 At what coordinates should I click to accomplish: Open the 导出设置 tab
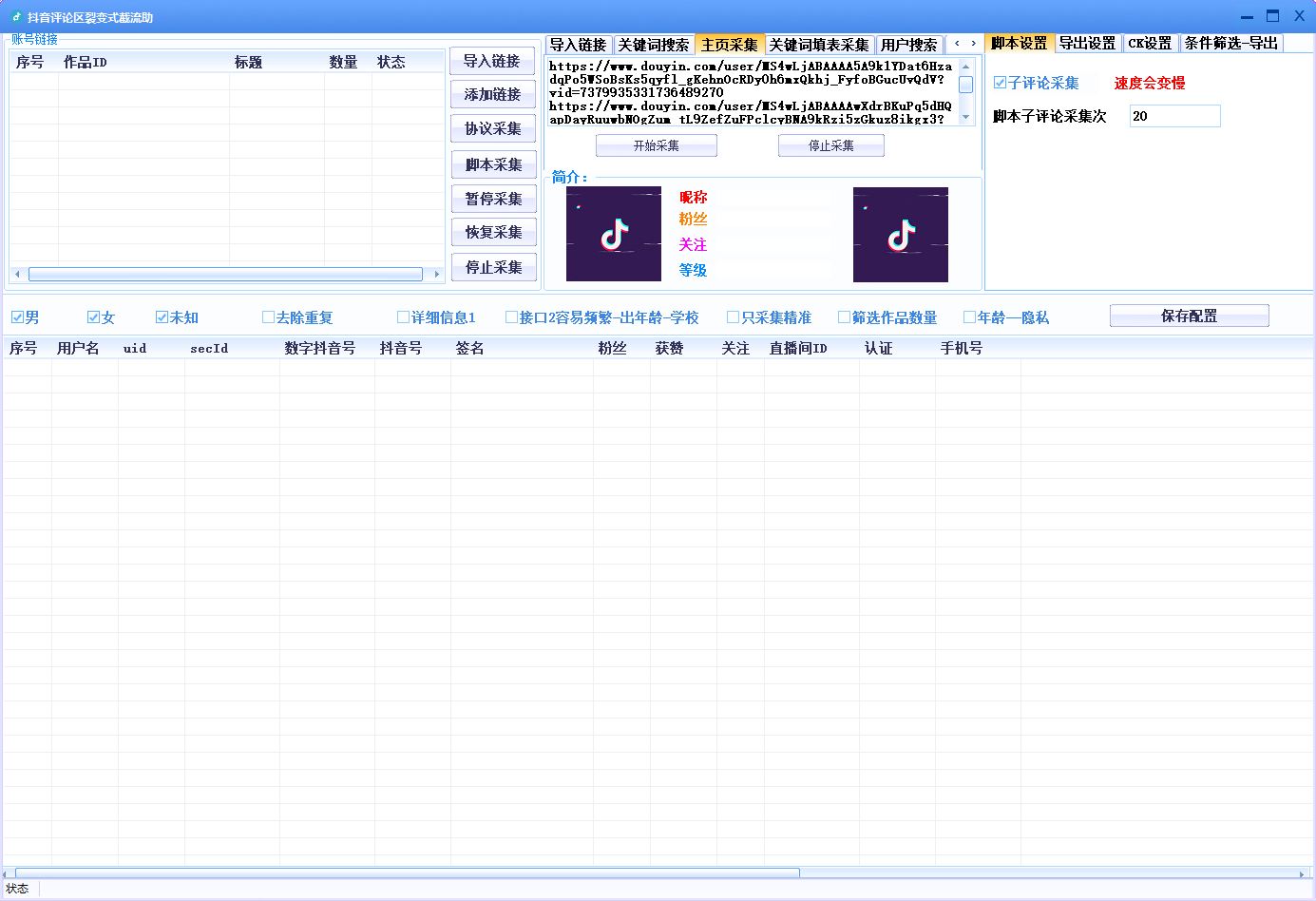point(1087,44)
